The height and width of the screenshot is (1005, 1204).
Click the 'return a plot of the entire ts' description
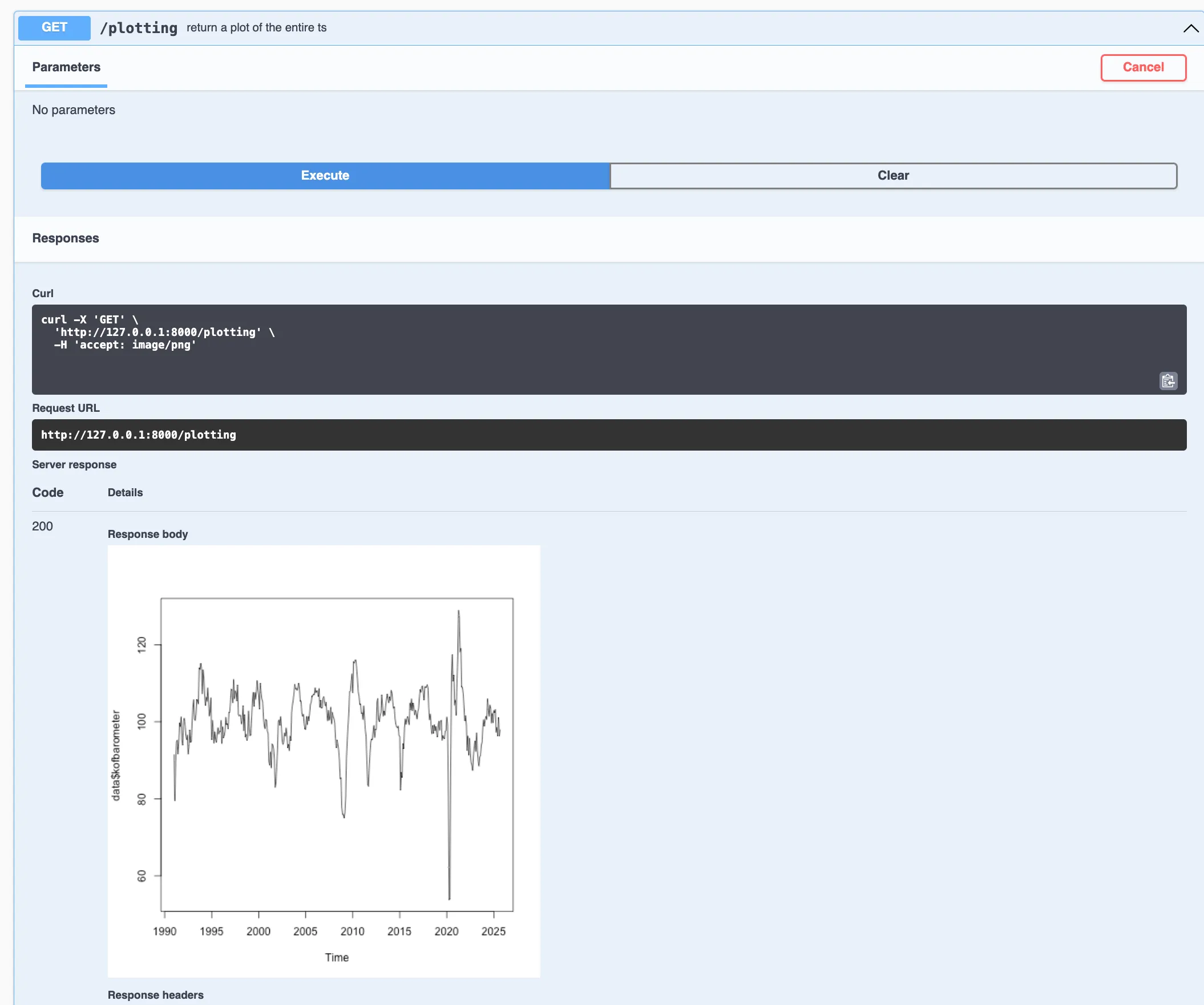(x=256, y=27)
